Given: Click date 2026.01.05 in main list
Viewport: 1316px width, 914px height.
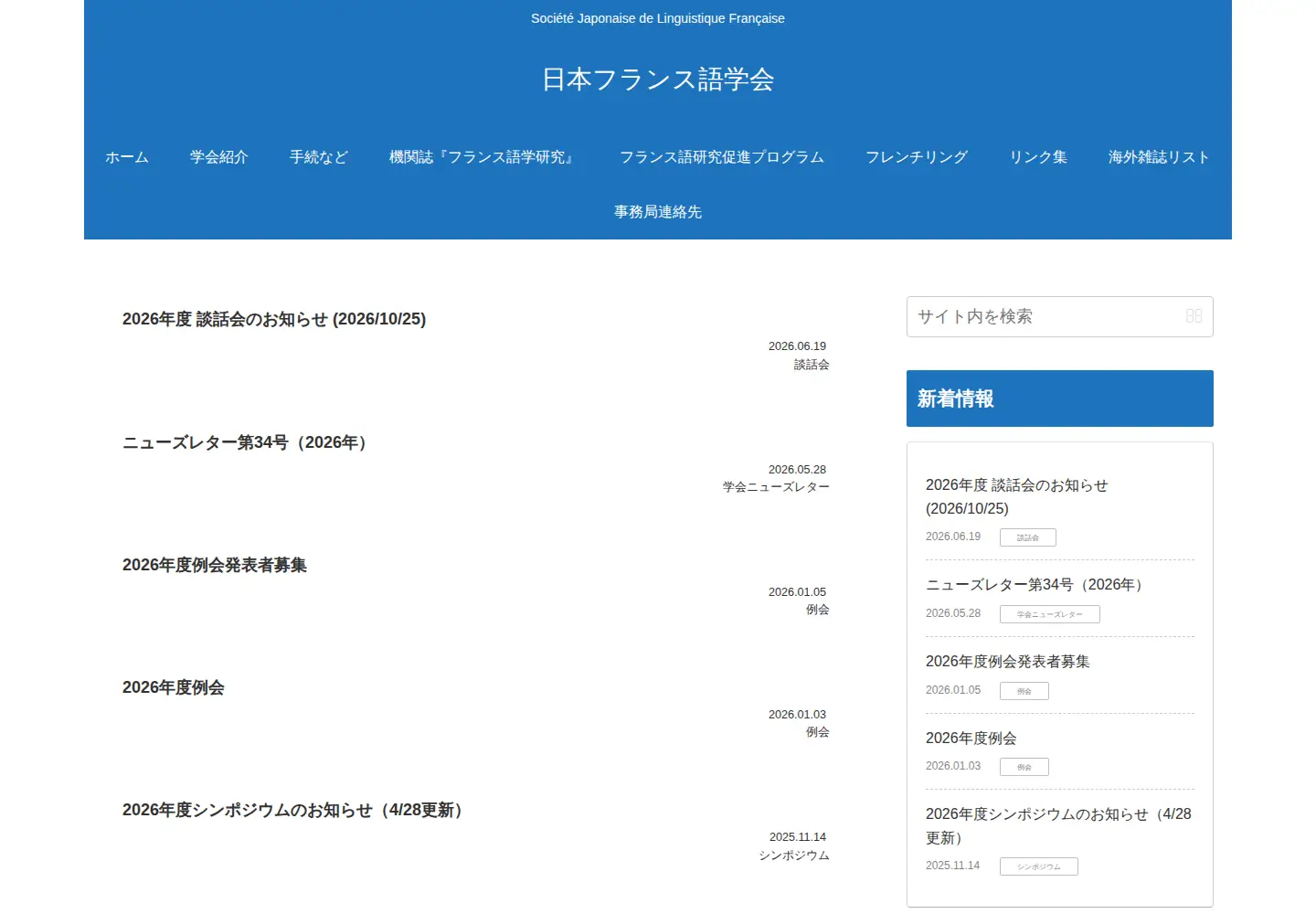Looking at the screenshot, I should [x=797, y=592].
